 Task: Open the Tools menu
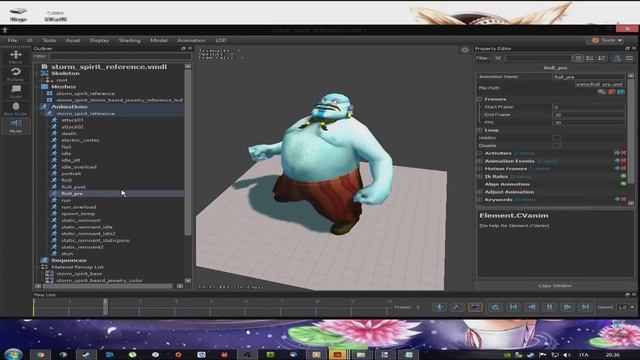point(49,40)
